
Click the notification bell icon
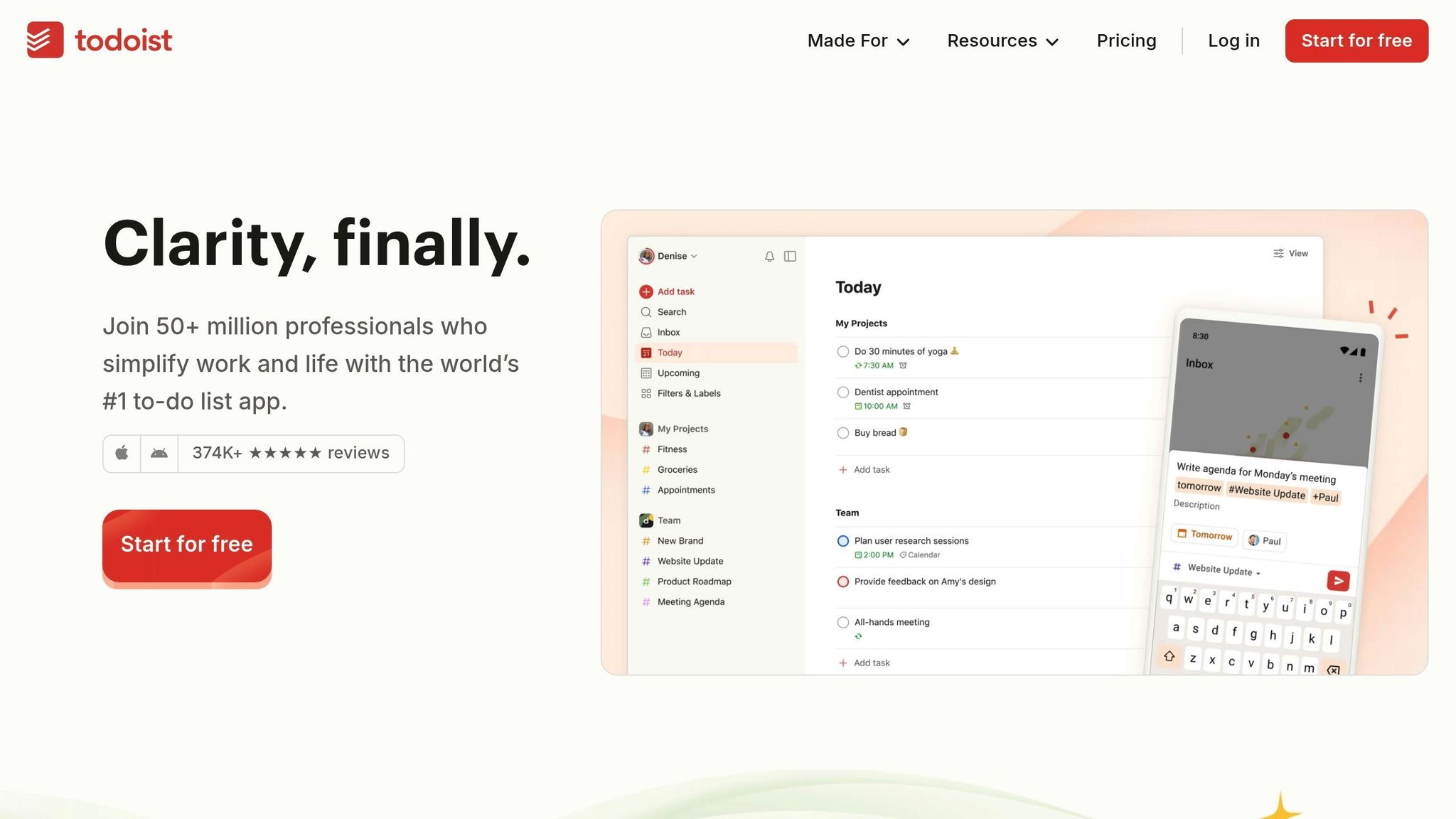[769, 256]
